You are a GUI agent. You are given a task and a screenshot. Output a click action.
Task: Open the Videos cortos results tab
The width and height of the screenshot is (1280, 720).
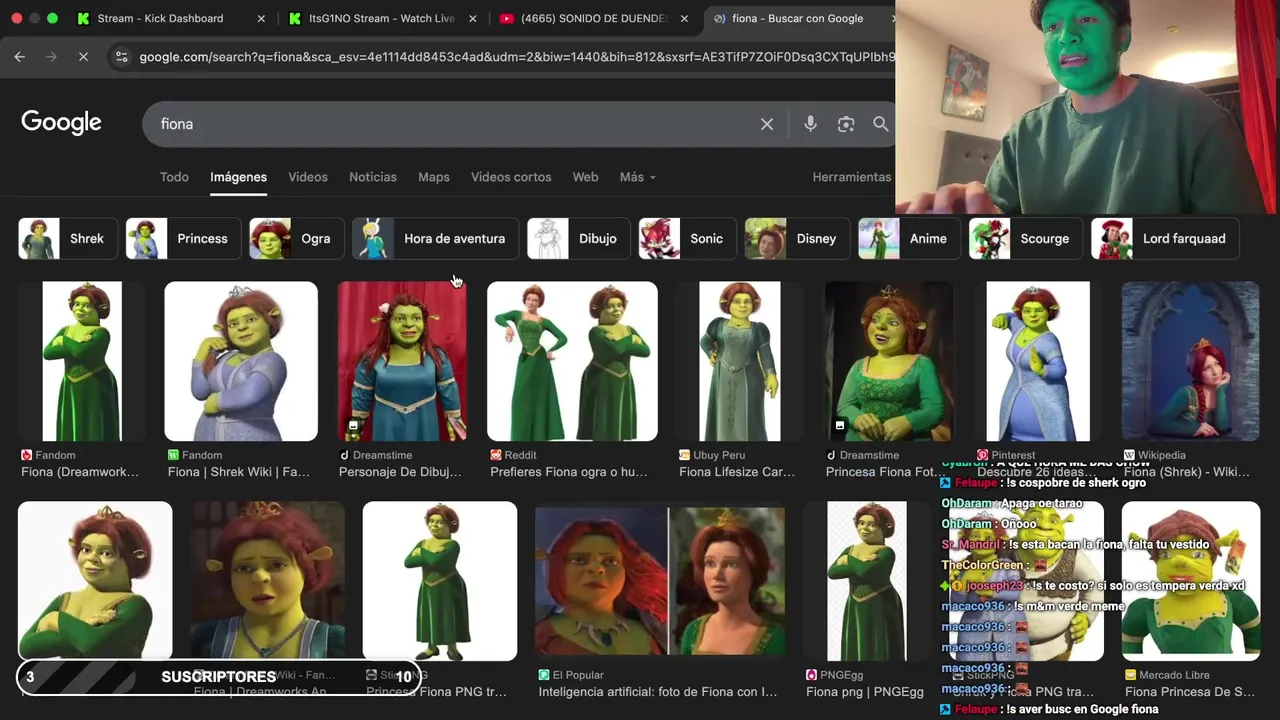[511, 177]
